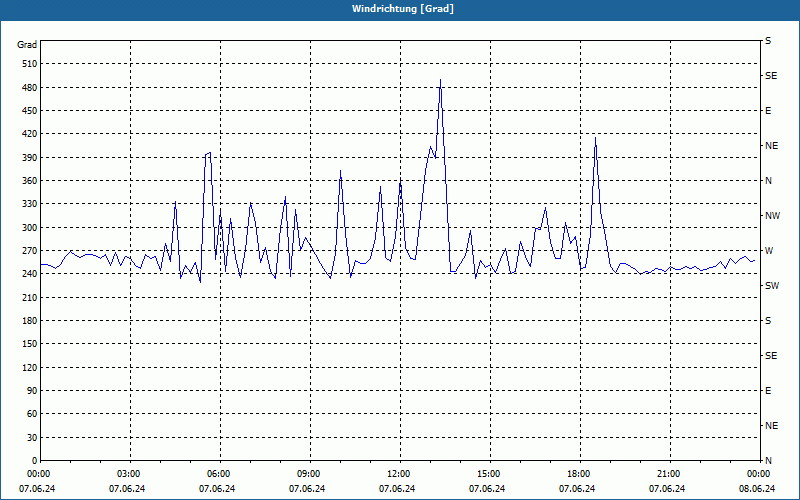This screenshot has height=500, width=800.
Task: Click the NE compass label level with 390-420
Action: tap(771, 146)
